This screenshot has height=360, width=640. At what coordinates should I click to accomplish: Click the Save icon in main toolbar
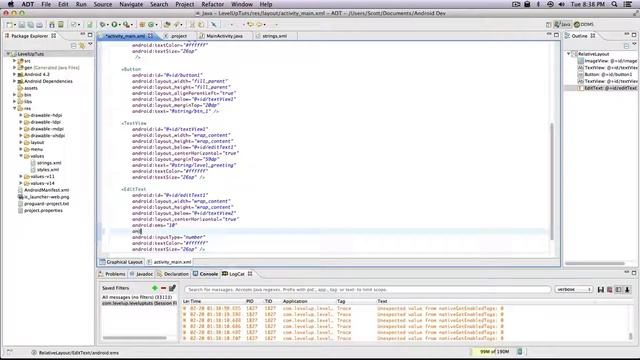(x=22, y=25)
